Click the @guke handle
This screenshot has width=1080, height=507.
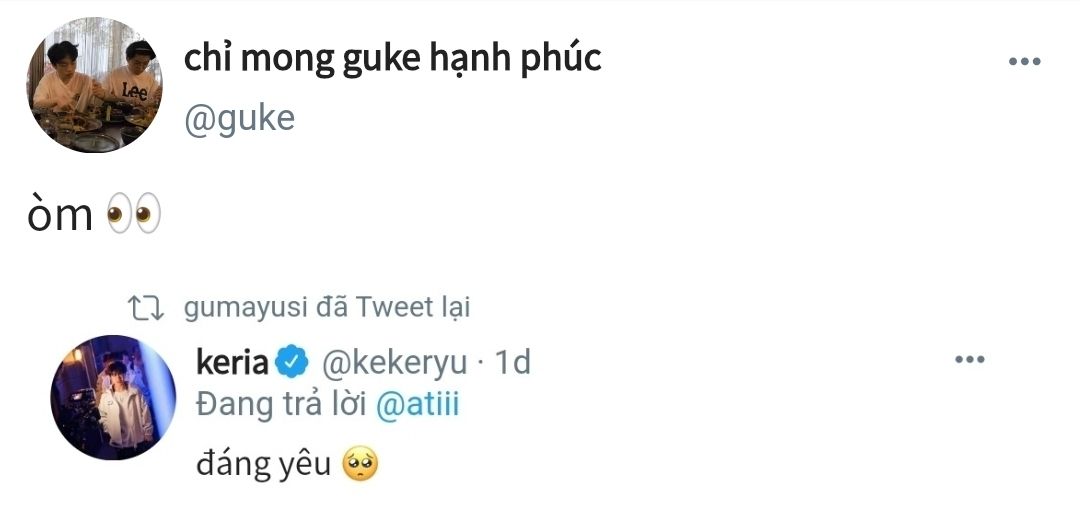(239, 118)
